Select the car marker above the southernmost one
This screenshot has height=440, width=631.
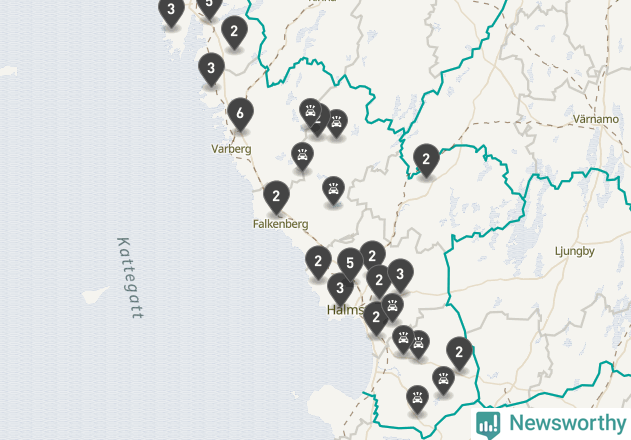tap(443, 380)
